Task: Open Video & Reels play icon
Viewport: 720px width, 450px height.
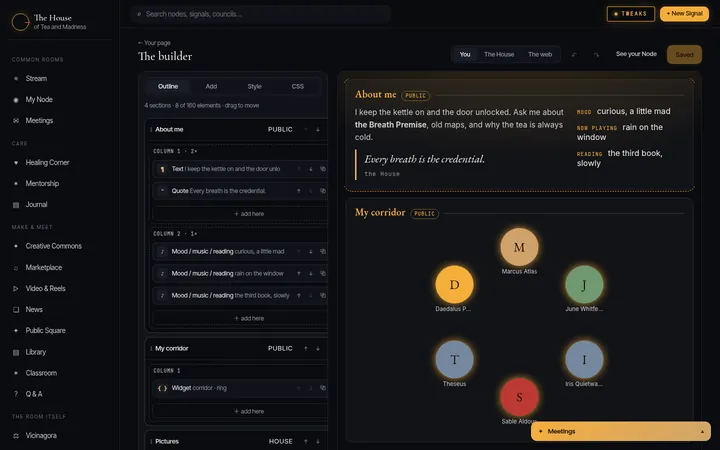Action: point(16,289)
